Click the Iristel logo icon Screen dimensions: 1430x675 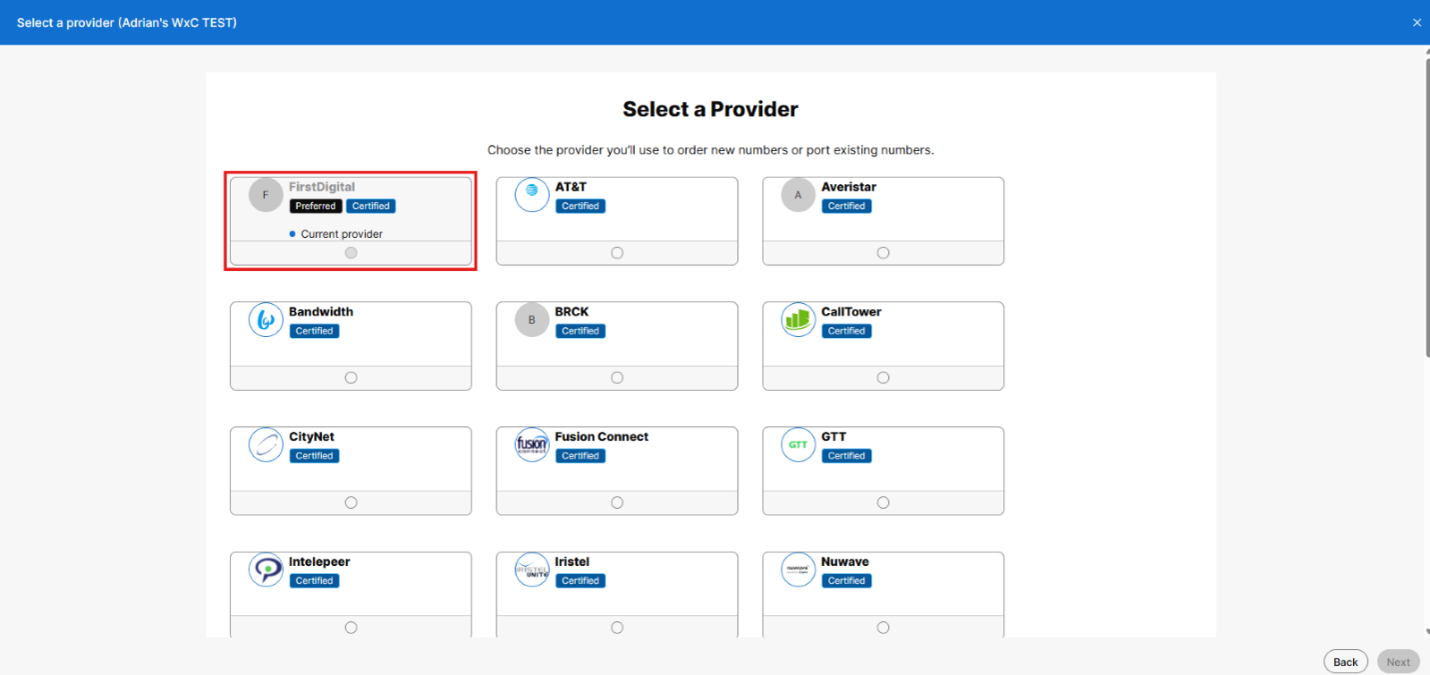point(532,570)
